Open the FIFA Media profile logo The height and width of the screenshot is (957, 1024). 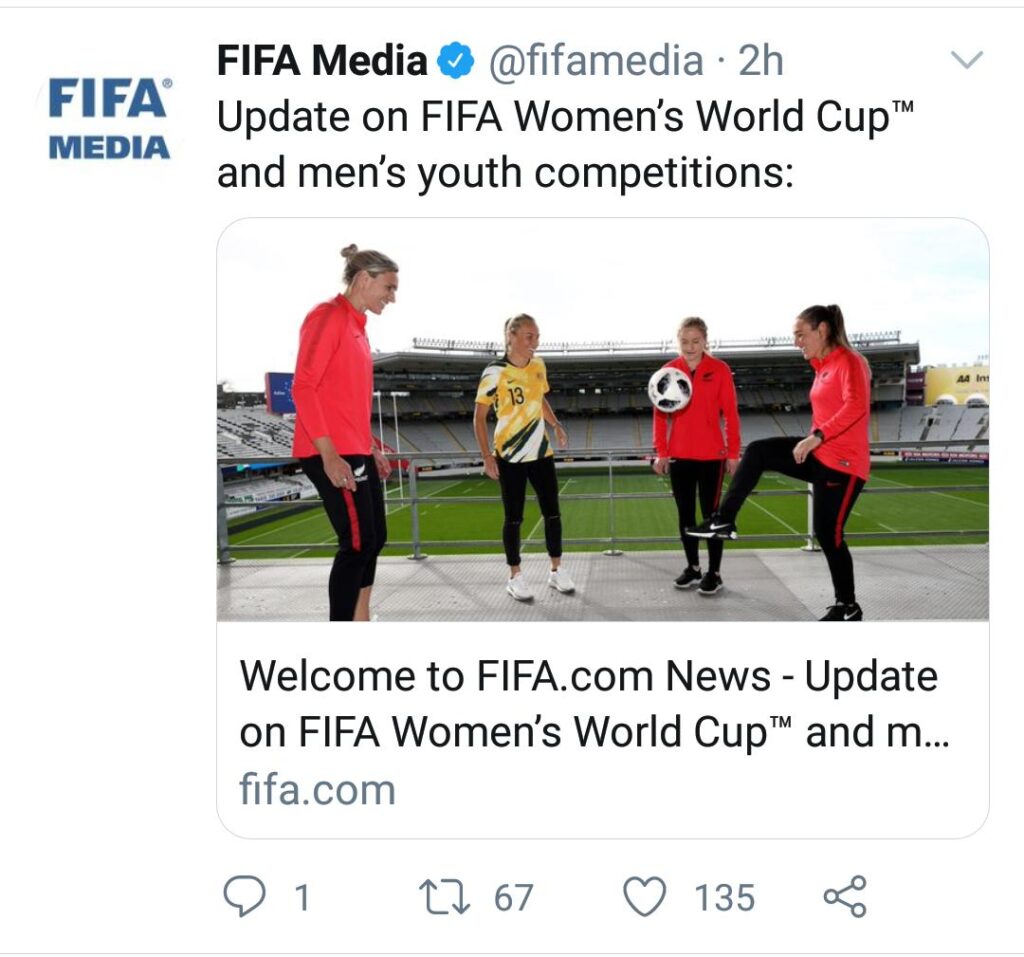(x=109, y=119)
